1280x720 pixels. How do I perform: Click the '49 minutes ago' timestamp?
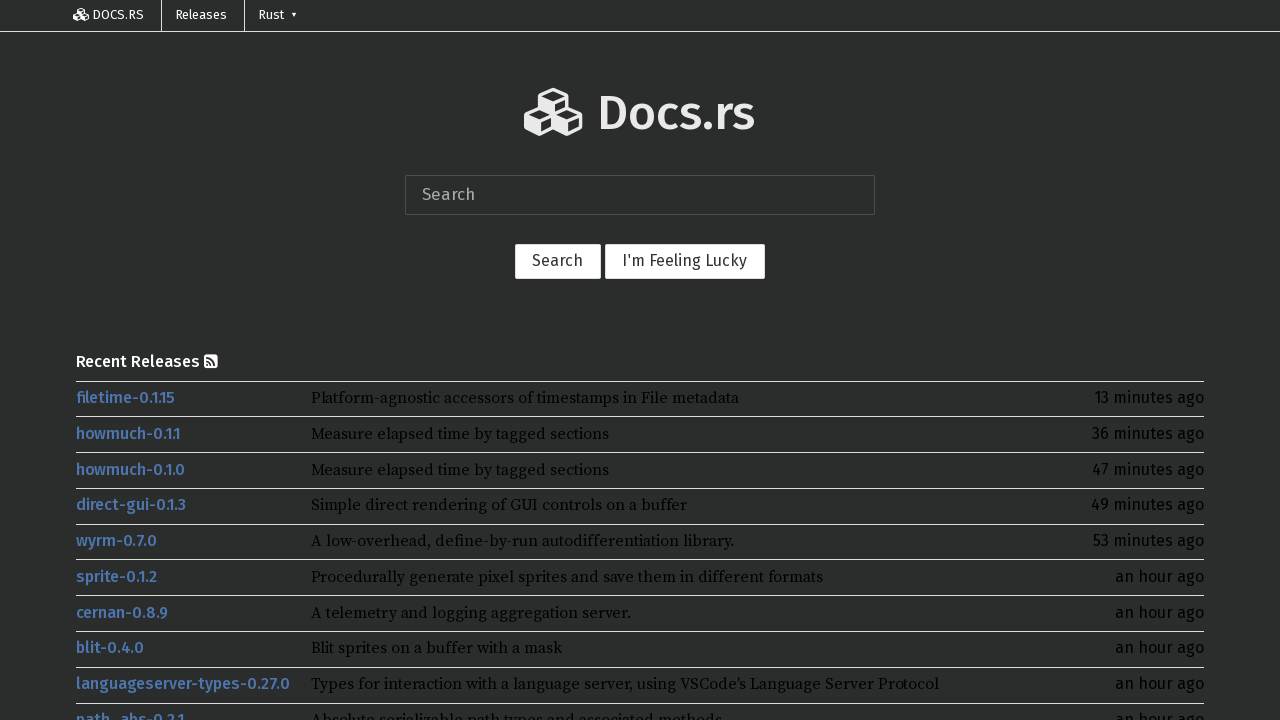coord(1148,505)
